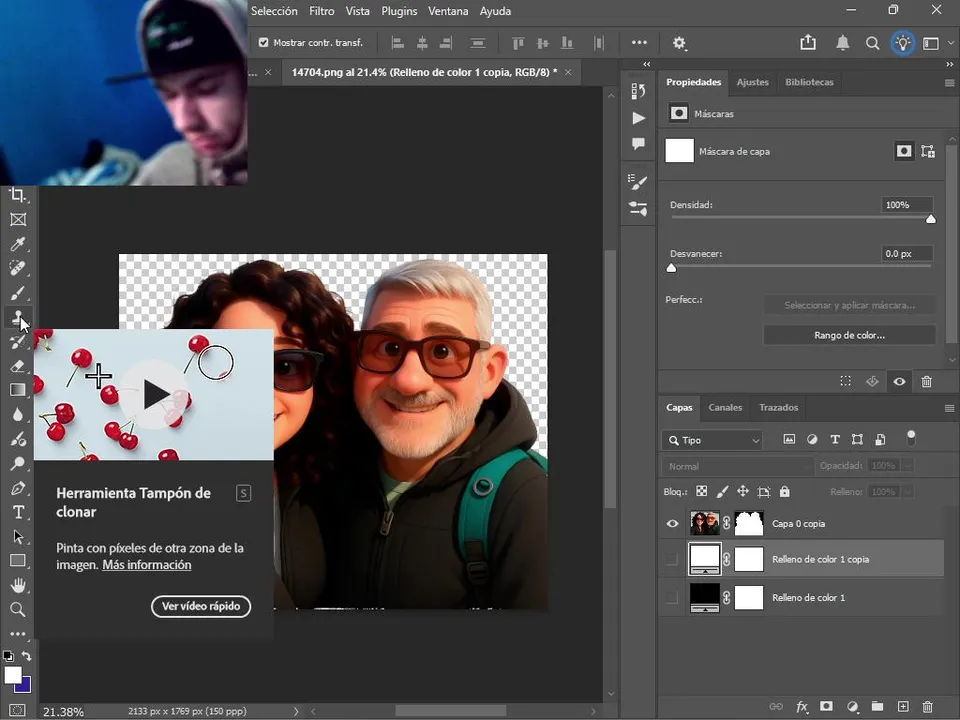
Task: Select the Hand tool
Action: [18, 585]
